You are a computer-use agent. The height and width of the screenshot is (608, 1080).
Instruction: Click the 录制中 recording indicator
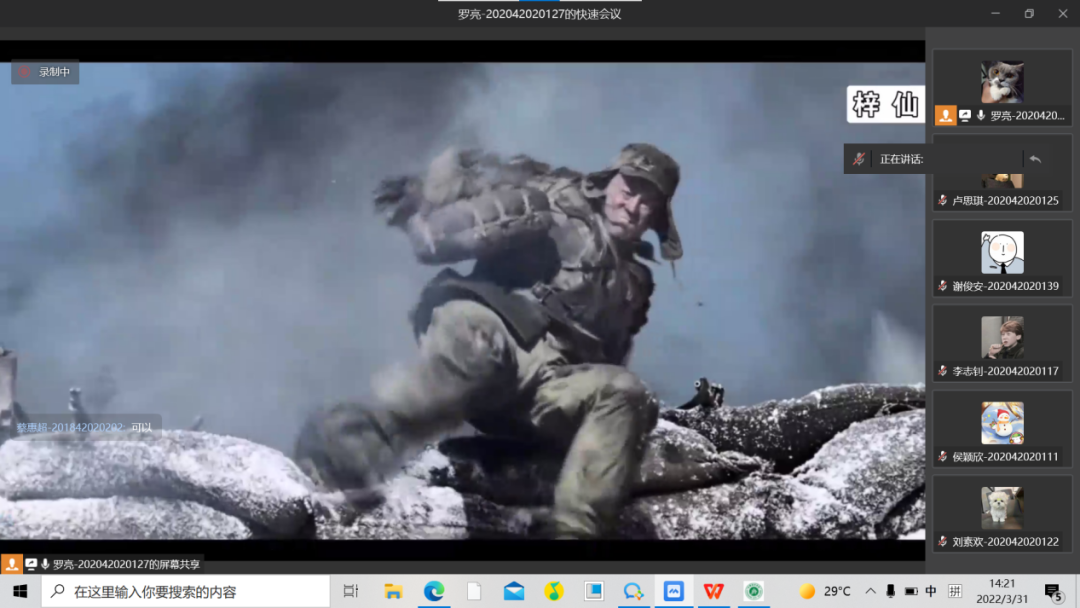(x=45, y=72)
